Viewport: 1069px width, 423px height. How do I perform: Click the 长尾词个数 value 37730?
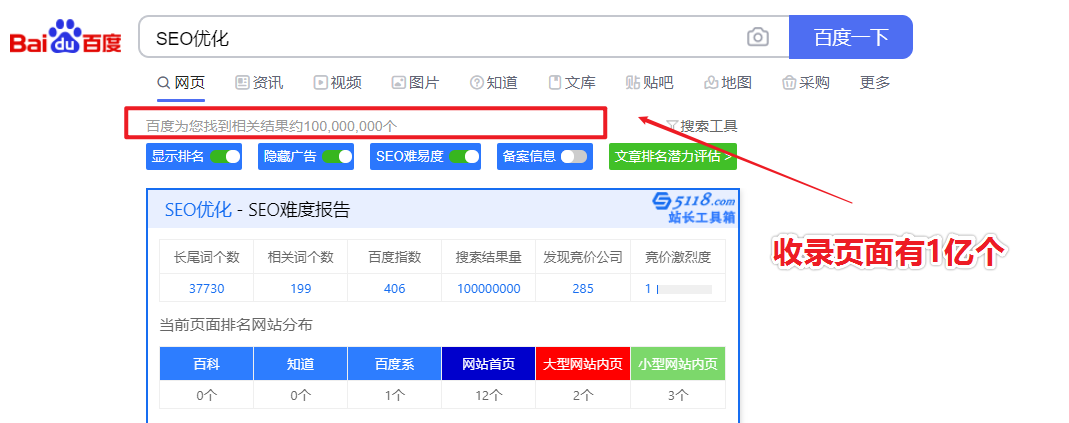[x=207, y=289]
